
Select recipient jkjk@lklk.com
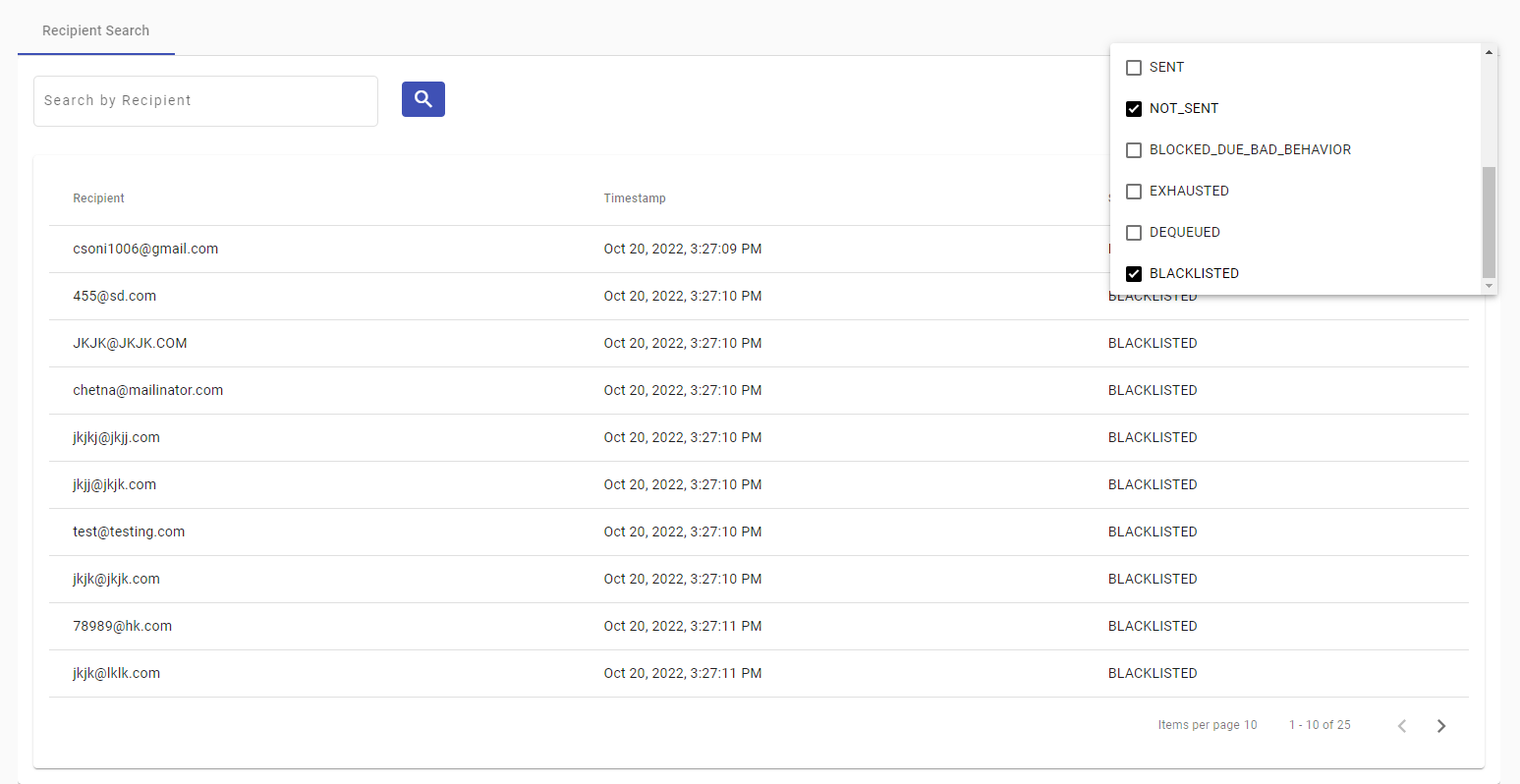coord(116,673)
